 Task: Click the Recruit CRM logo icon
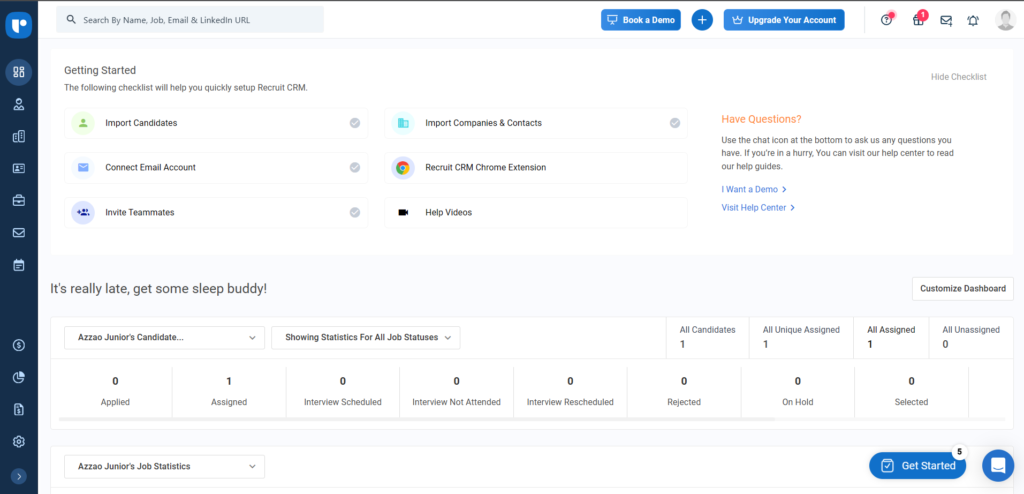tap(18, 25)
